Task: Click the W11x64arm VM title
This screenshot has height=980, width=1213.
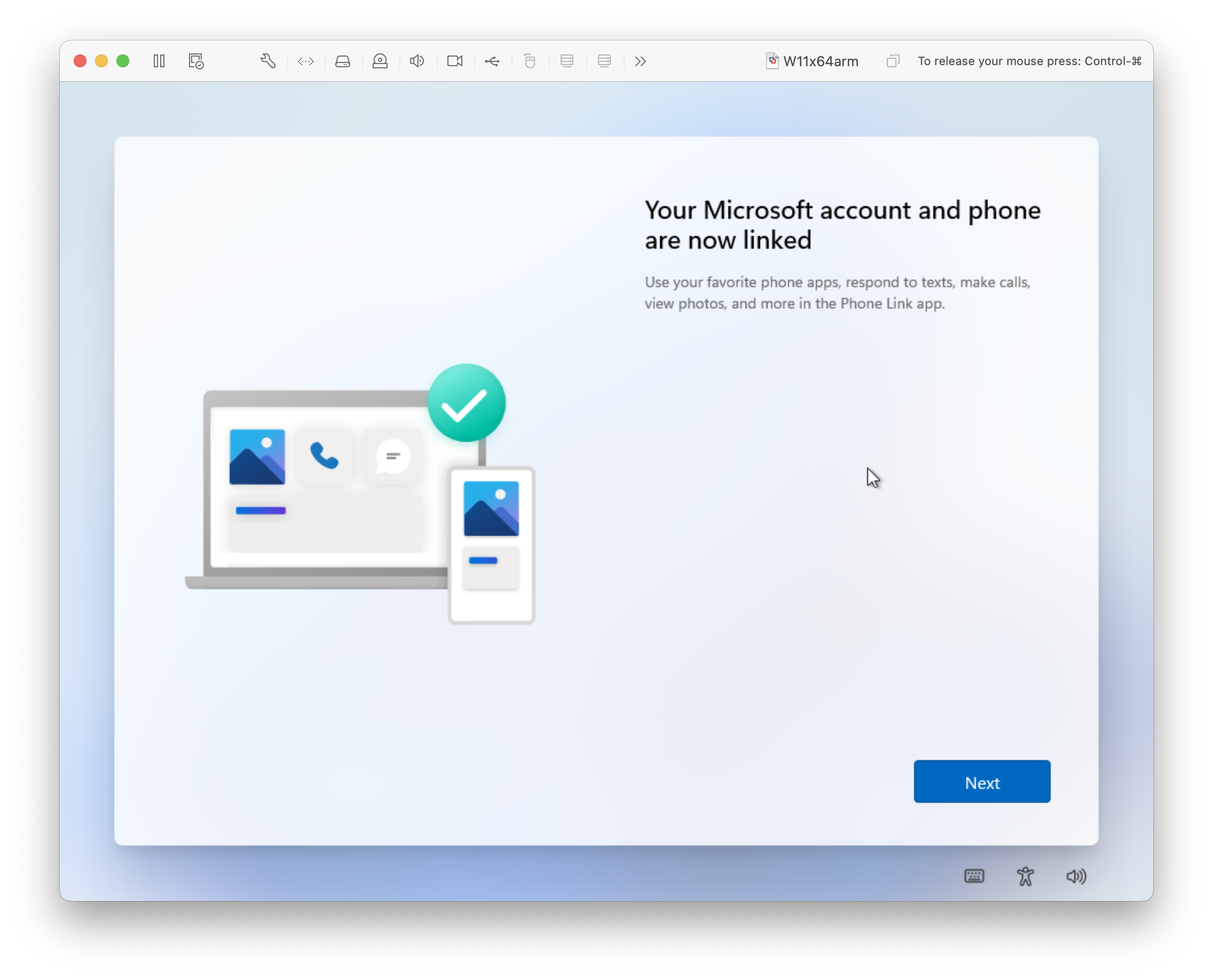Action: (x=820, y=61)
